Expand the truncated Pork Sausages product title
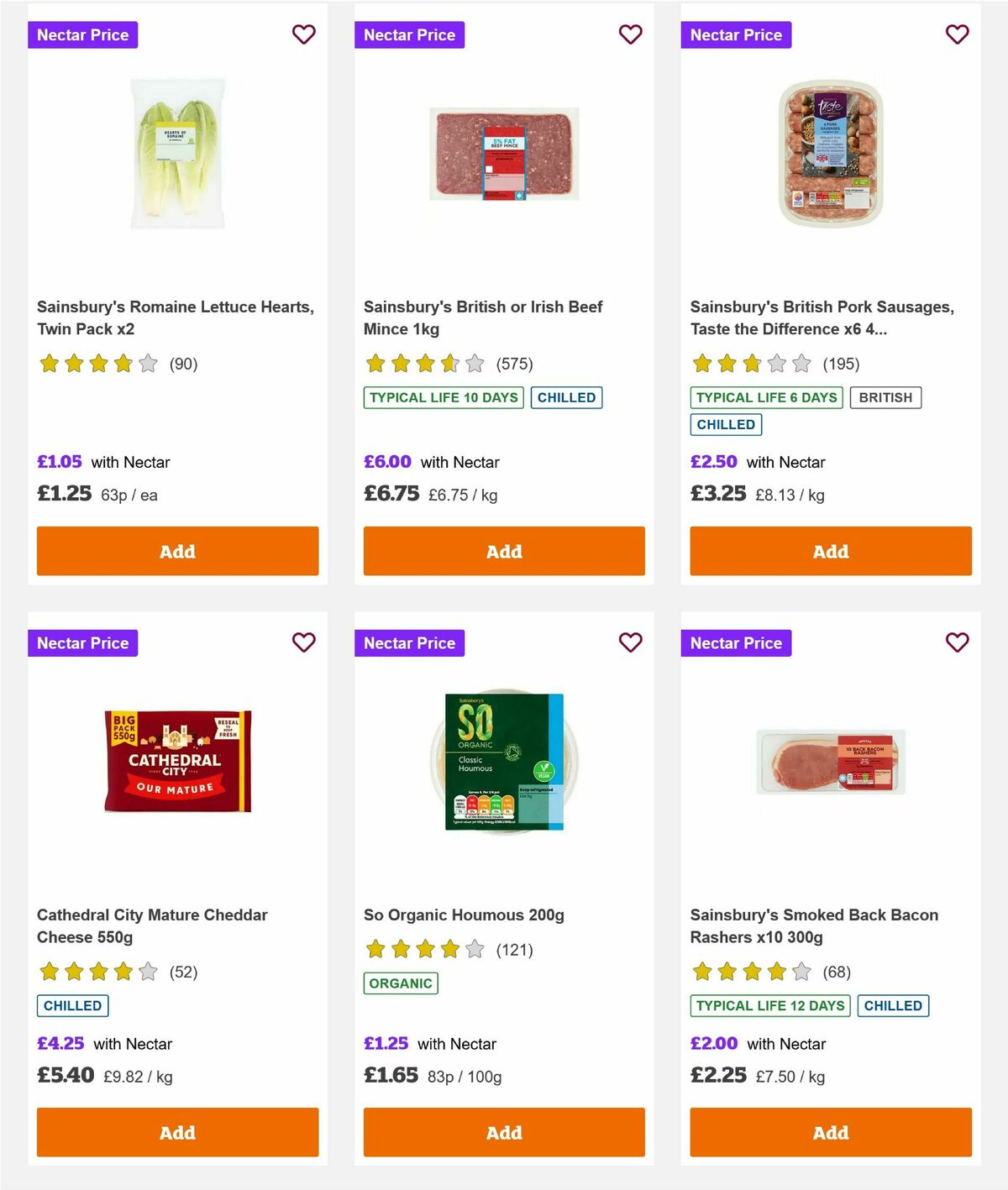Viewport: 1008px width, 1190px height. point(822,317)
